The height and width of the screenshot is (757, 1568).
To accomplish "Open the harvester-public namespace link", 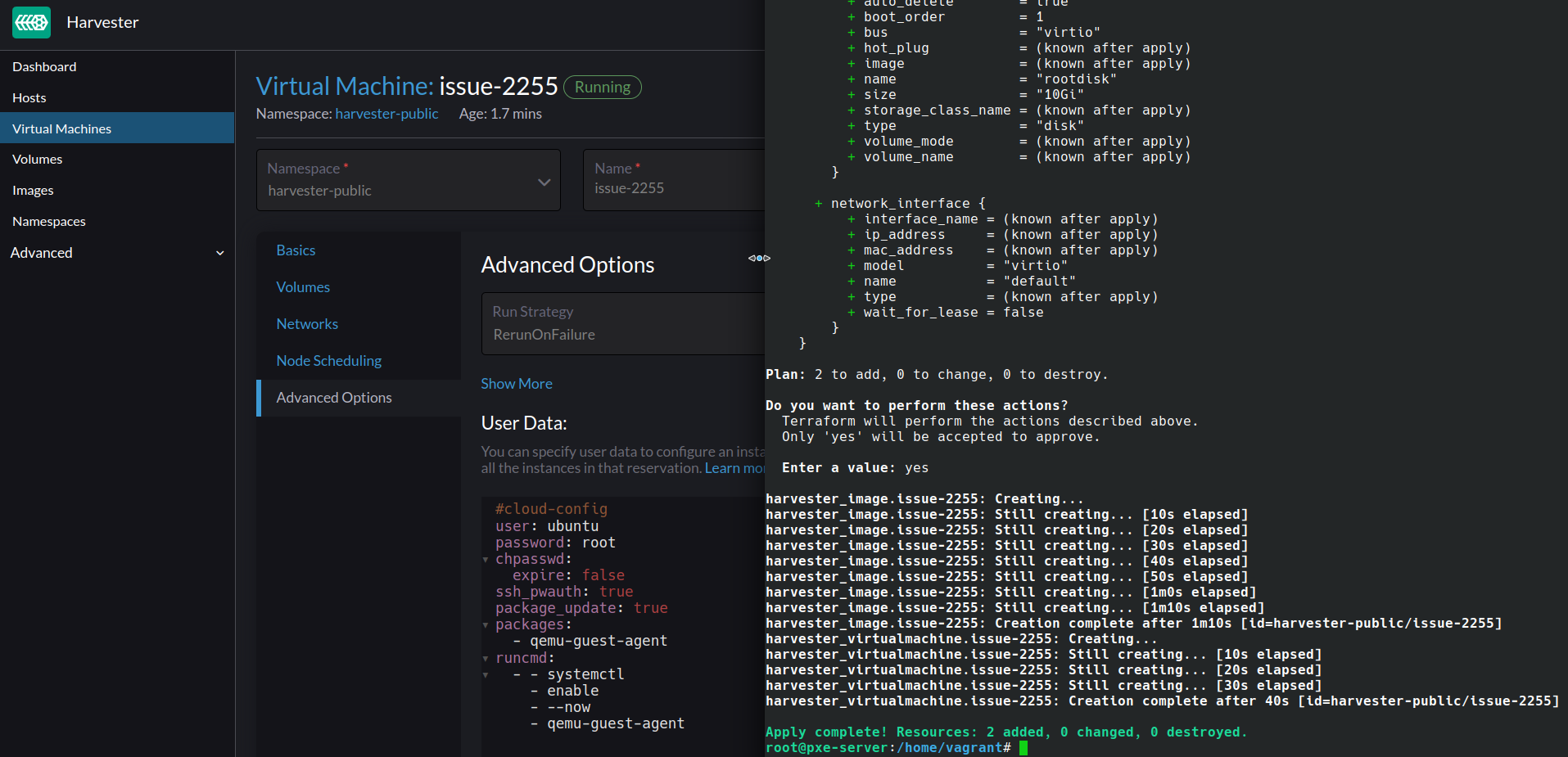I will tap(386, 114).
